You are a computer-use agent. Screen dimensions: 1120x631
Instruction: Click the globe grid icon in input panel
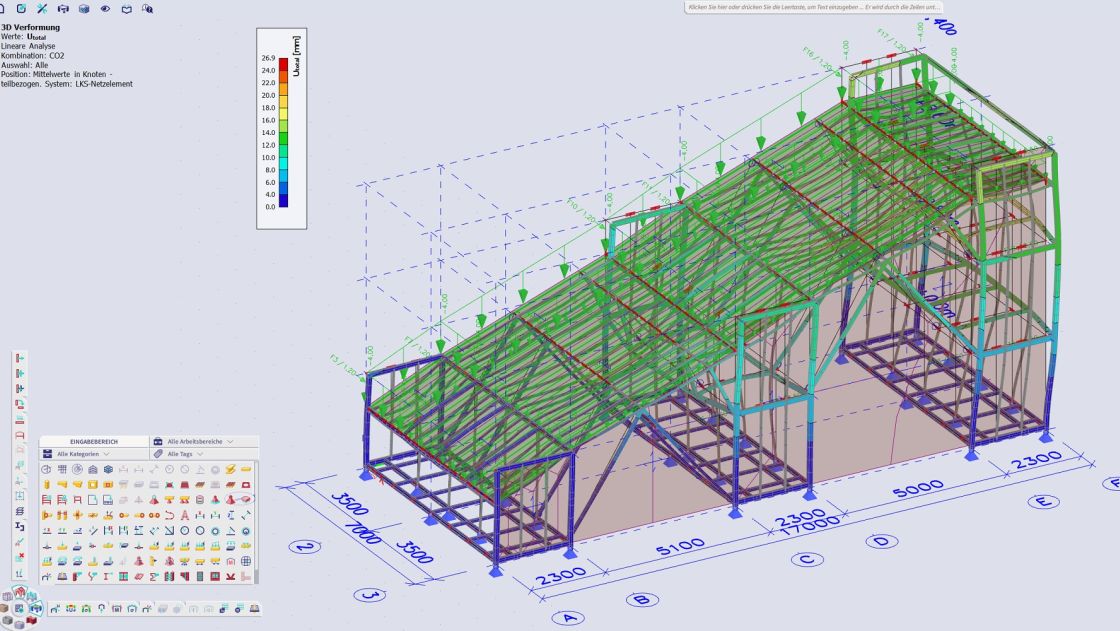(245, 562)
